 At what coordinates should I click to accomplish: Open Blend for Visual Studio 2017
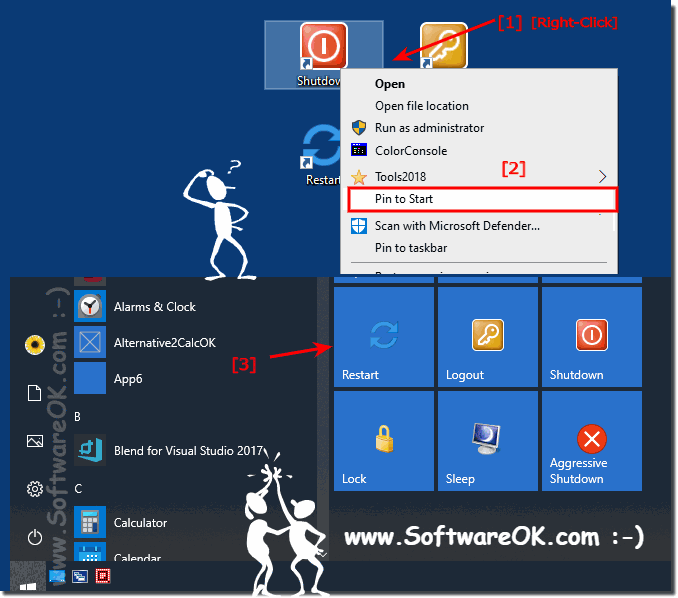(x=195, y=451)
